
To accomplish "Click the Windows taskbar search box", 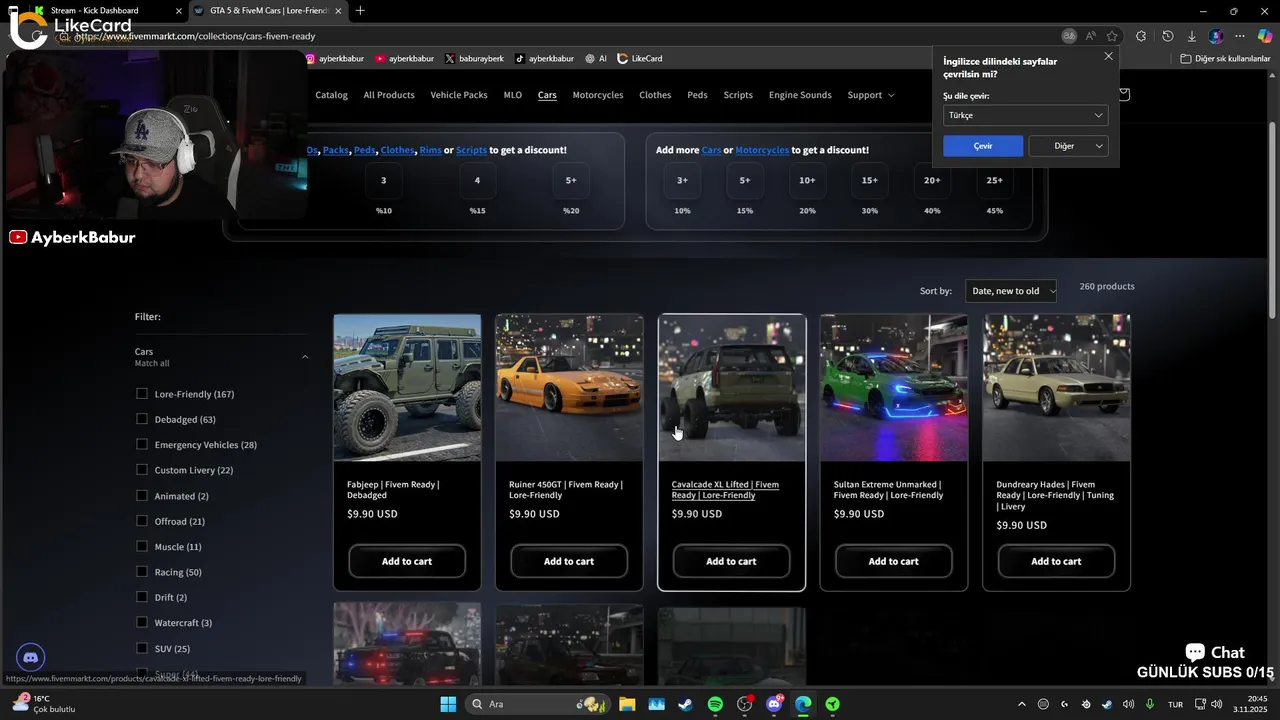I will coord(538,704).
